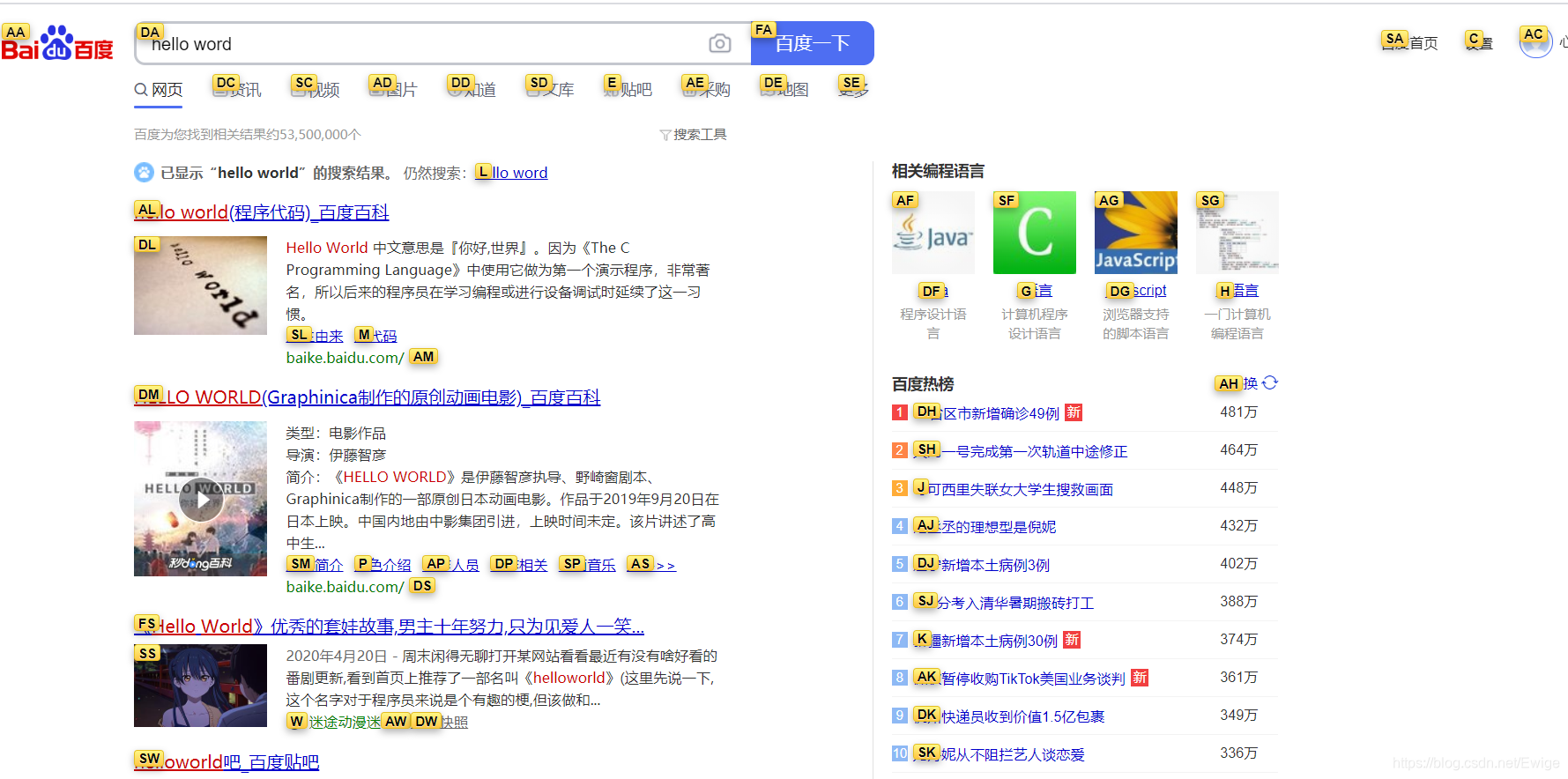
Task: Open hot item 失联女大学生搜救画面
Action: (1014, 489)
